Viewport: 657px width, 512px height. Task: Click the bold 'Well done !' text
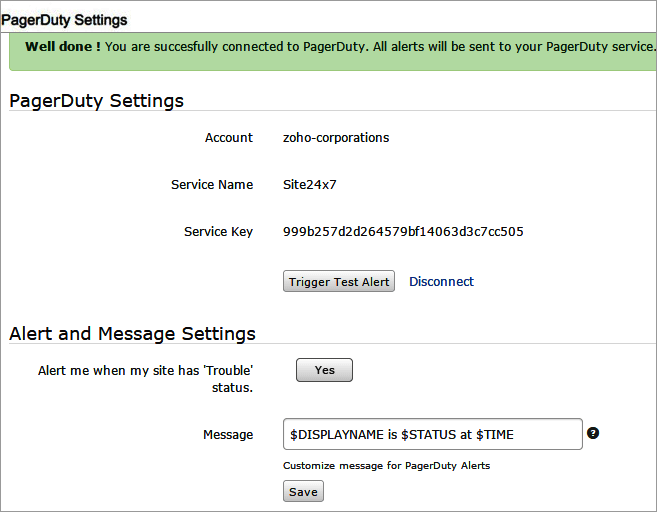(x=63, y=46)
